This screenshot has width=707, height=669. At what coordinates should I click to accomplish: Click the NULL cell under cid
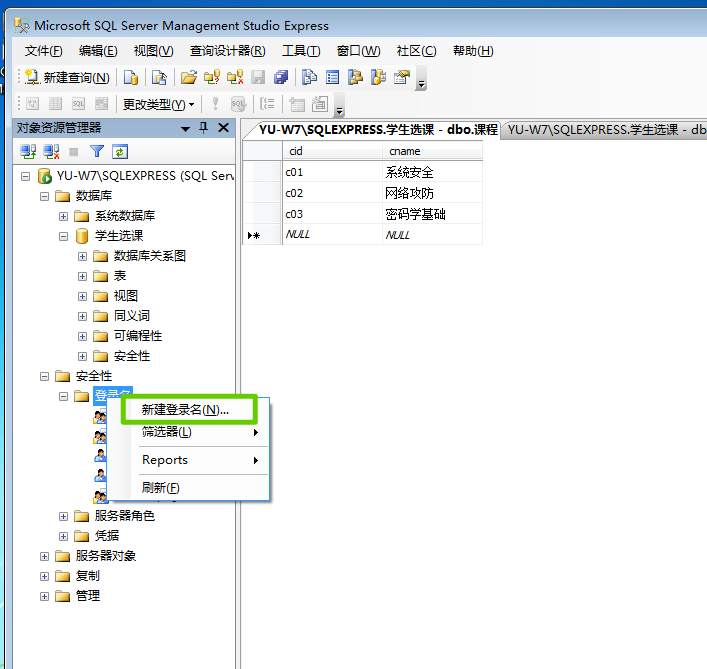click(x=332, y=234)
